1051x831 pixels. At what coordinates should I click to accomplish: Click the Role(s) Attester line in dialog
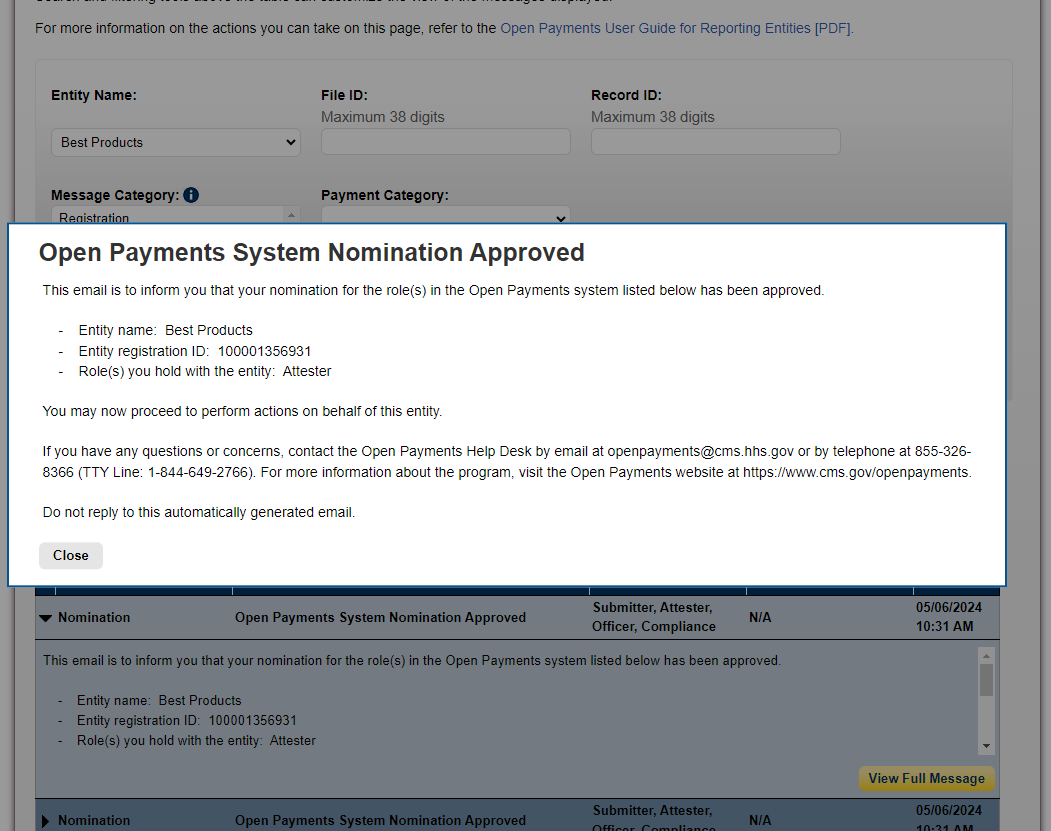[x=204, y=371]
